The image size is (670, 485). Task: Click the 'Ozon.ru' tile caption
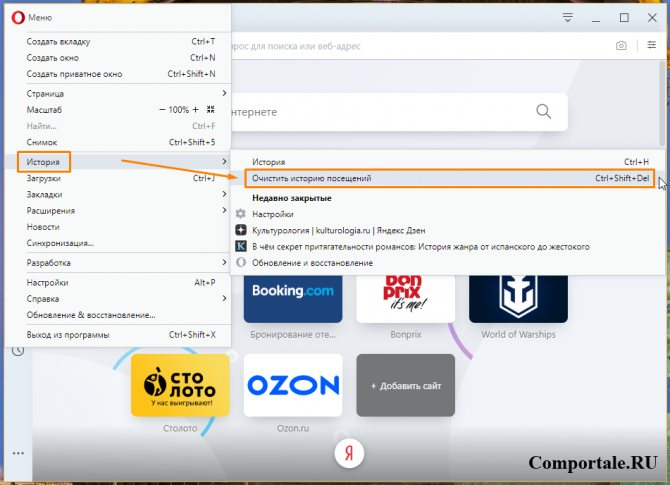[293, 428]
